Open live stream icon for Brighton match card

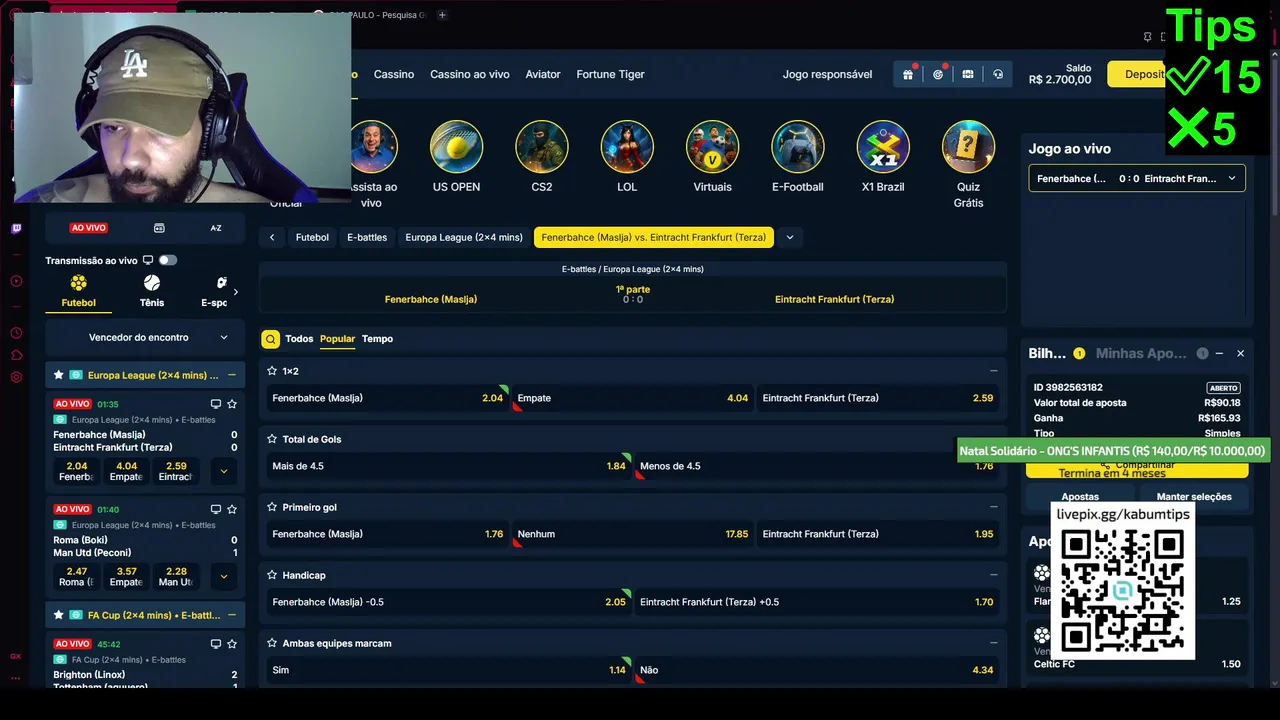click(x=215, y=644)
